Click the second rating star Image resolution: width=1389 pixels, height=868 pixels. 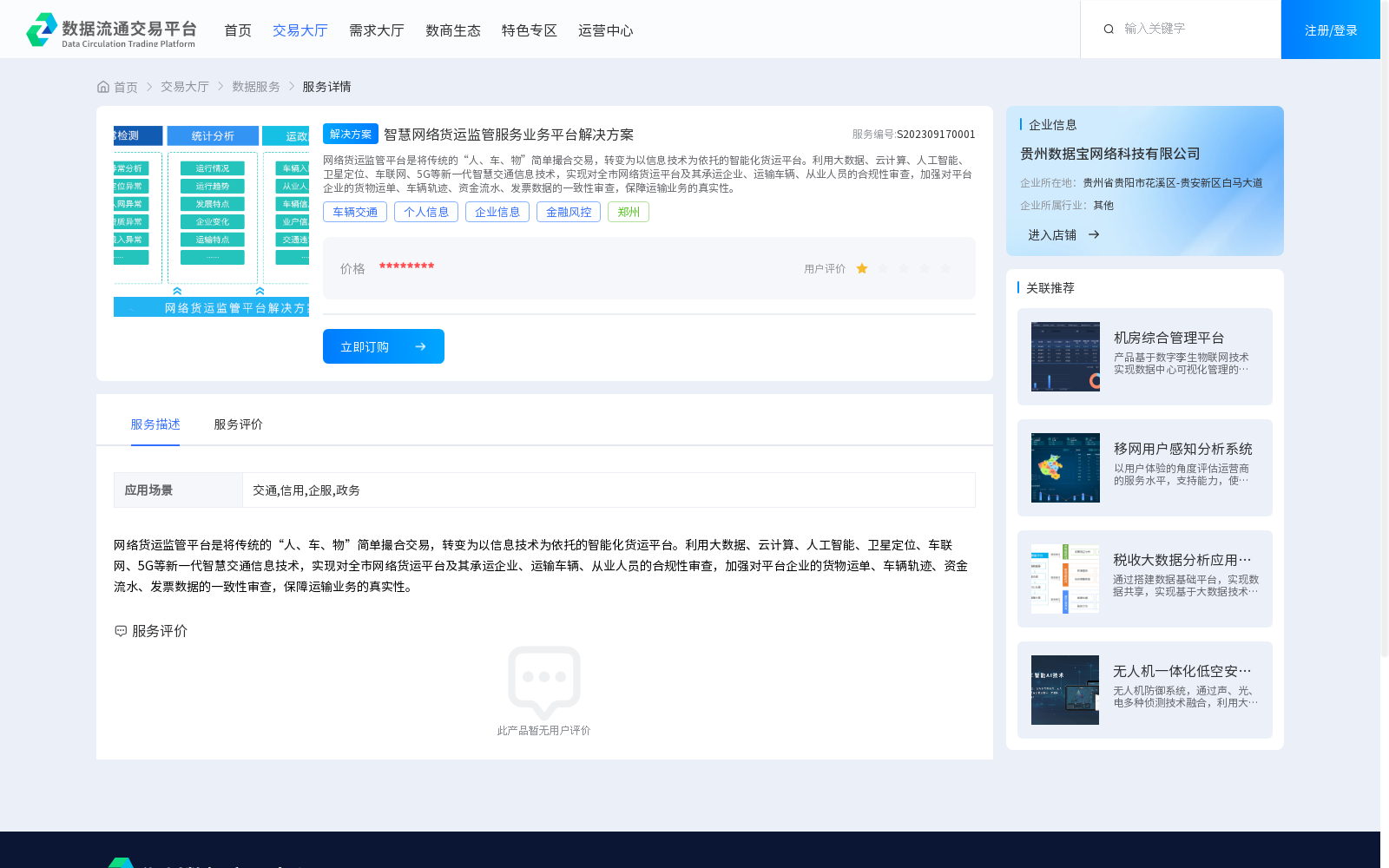(x=883, y=269)
